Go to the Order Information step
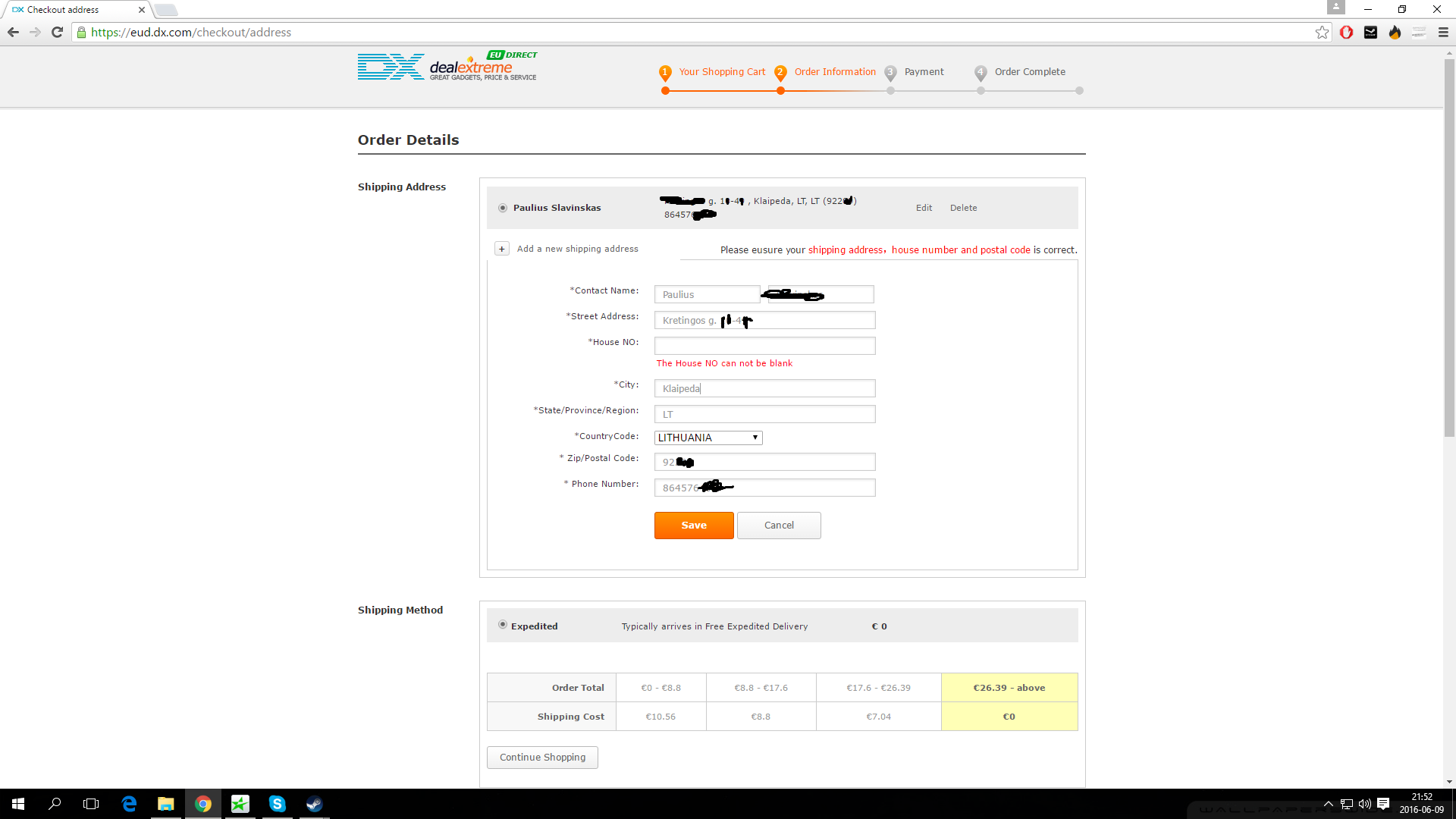The height and width of the screenshot is (819, 1456). click(x=835, y=72)
